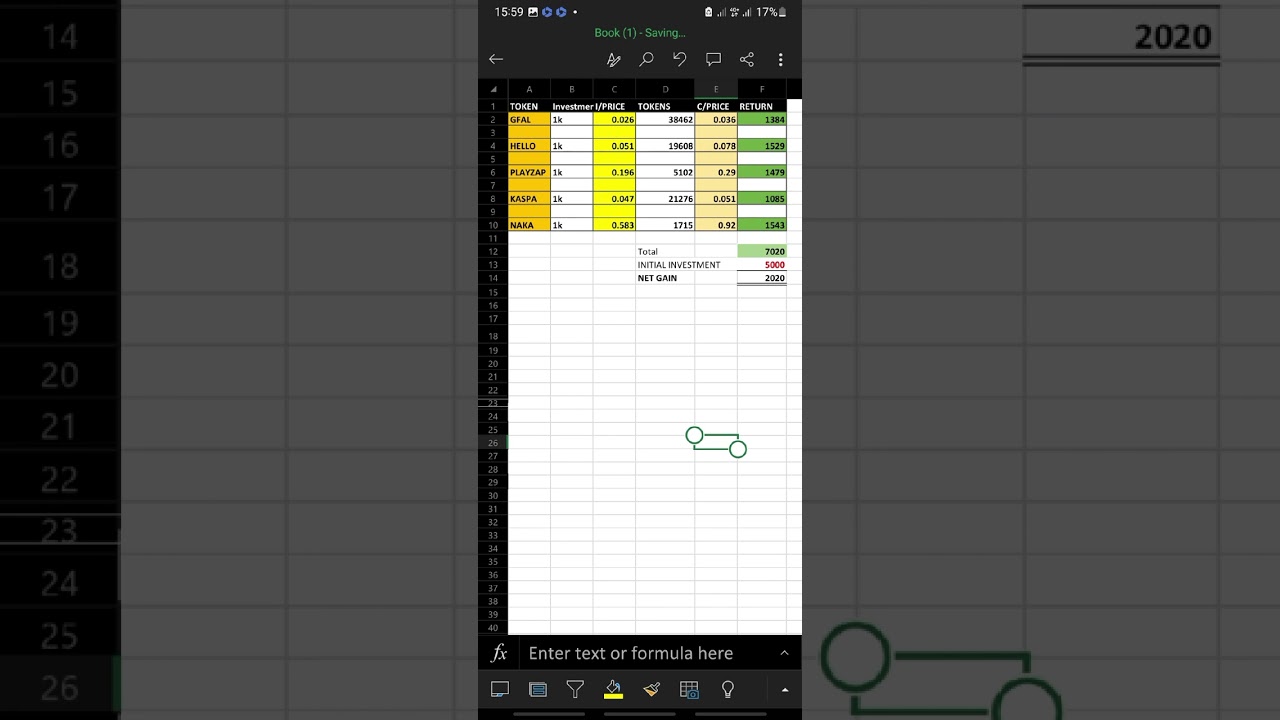The height and width of the screenshot is (720, 1280).
Task: Open the pen editing tools icon
Action: [x=614, y=60]
